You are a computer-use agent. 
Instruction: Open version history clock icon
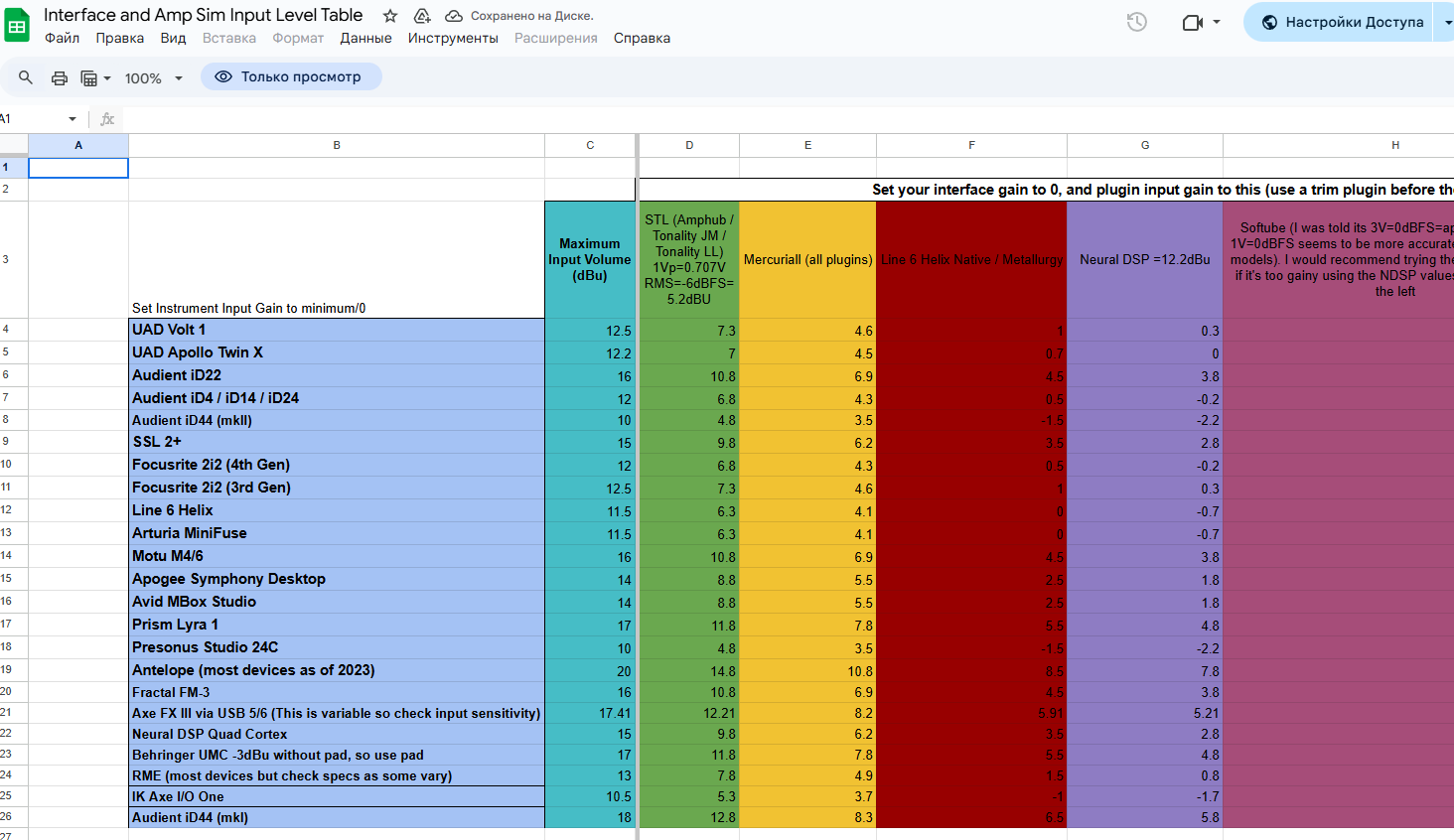pos(1137,22)
